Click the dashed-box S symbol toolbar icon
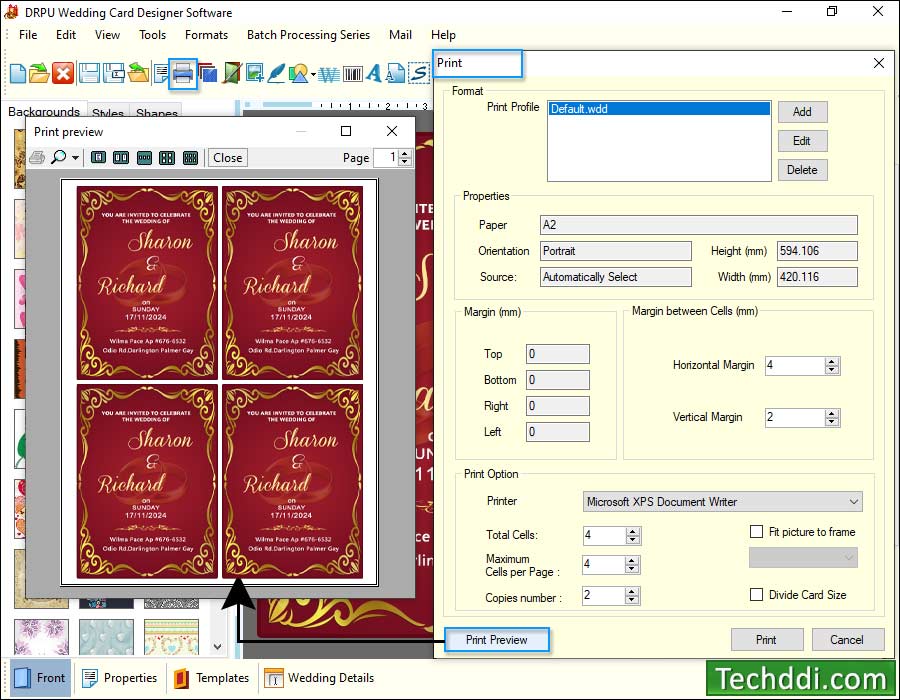Viewport: 900px width, 700px height. (419, 73)
